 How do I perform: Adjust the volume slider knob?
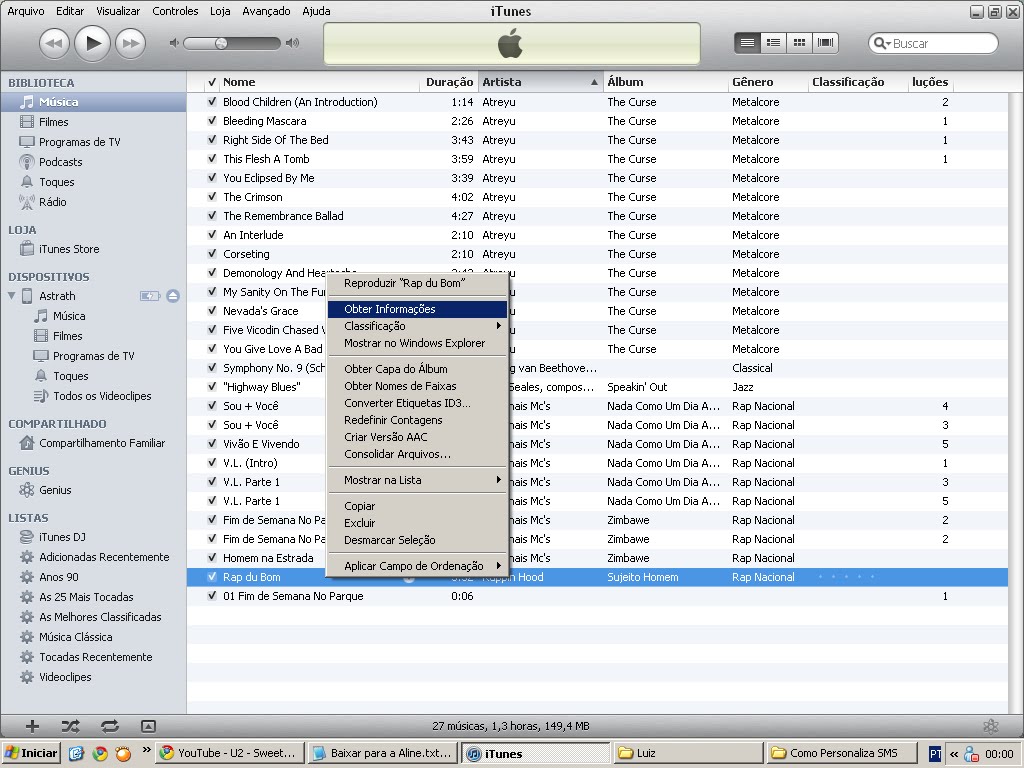pyautogui.click(x=221, y=43)
